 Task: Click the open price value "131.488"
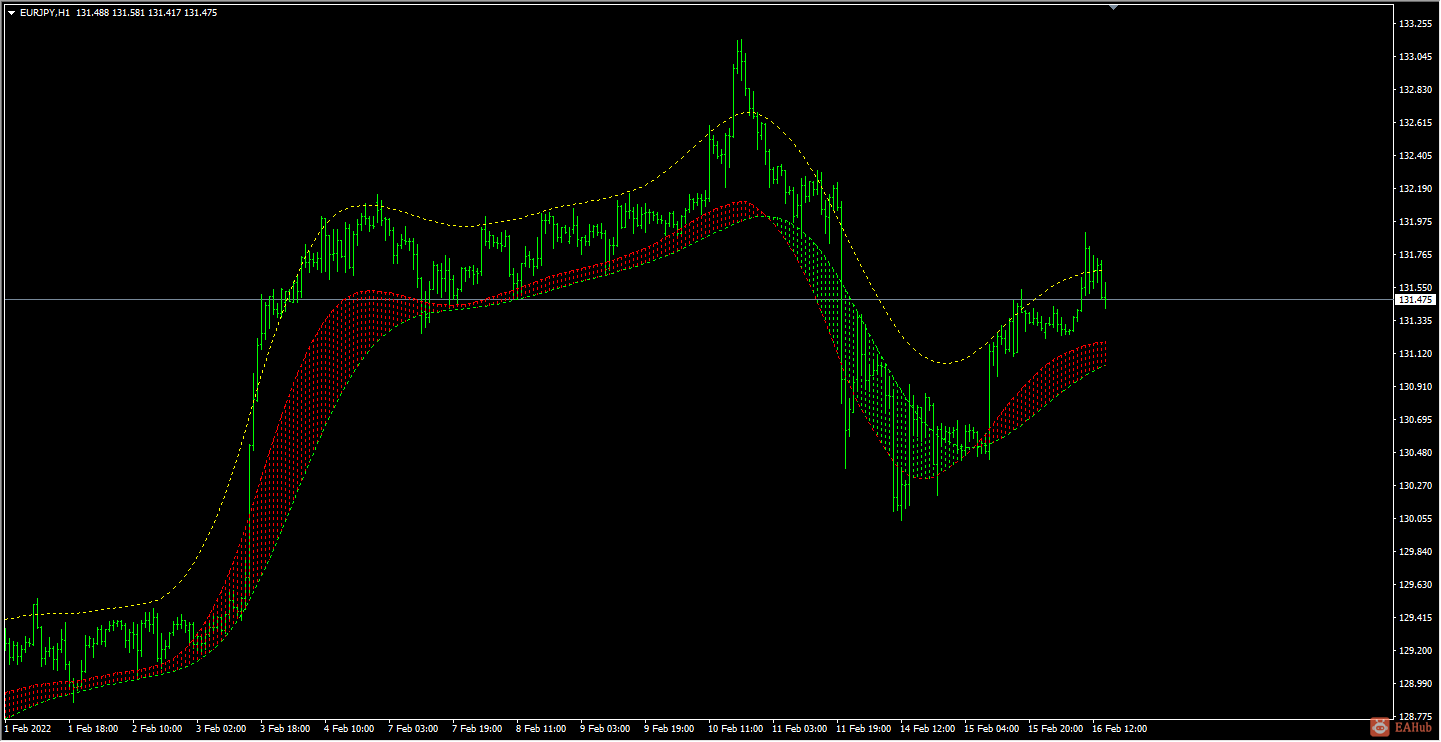click(92, 13)
